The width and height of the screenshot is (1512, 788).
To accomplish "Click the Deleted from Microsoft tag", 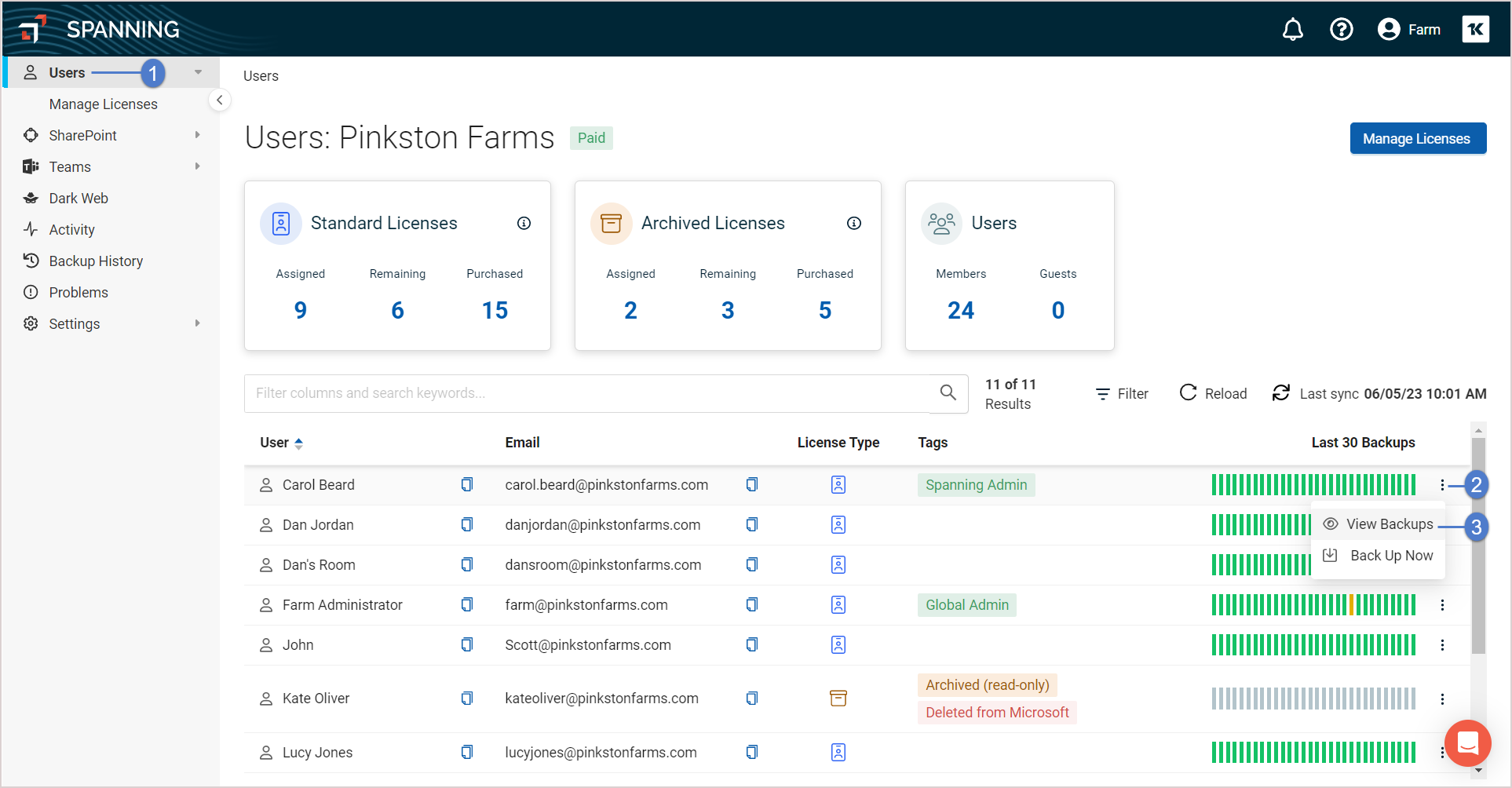I will click(997, 713).
